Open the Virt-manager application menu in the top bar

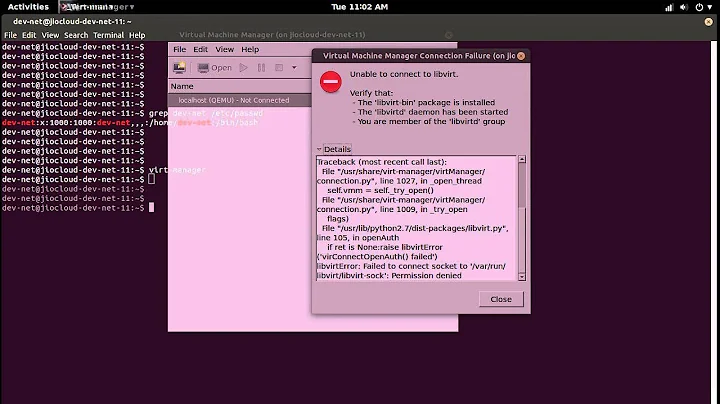pos(97,7)
